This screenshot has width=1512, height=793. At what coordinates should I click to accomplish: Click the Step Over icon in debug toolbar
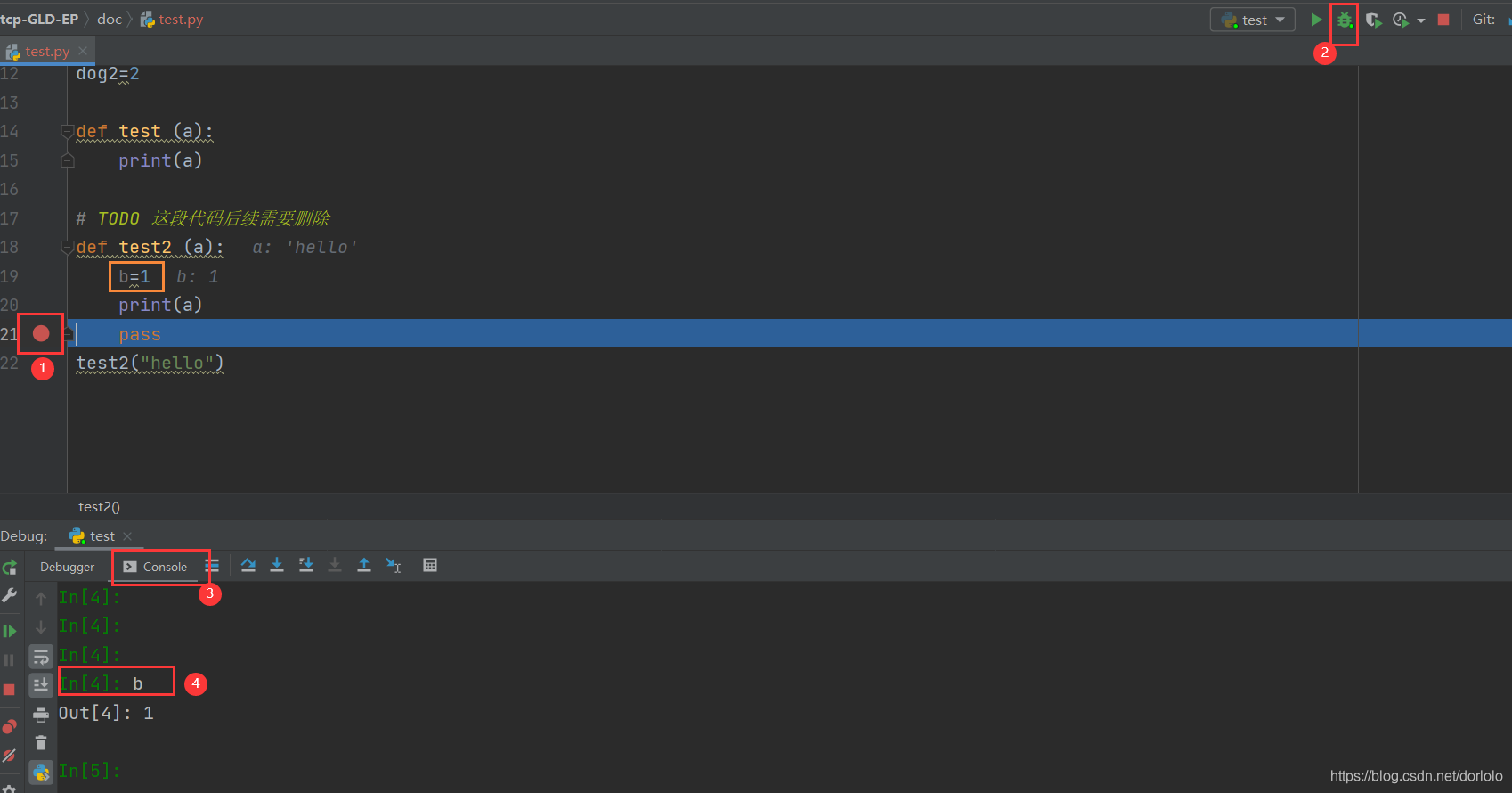click(248, 565)
